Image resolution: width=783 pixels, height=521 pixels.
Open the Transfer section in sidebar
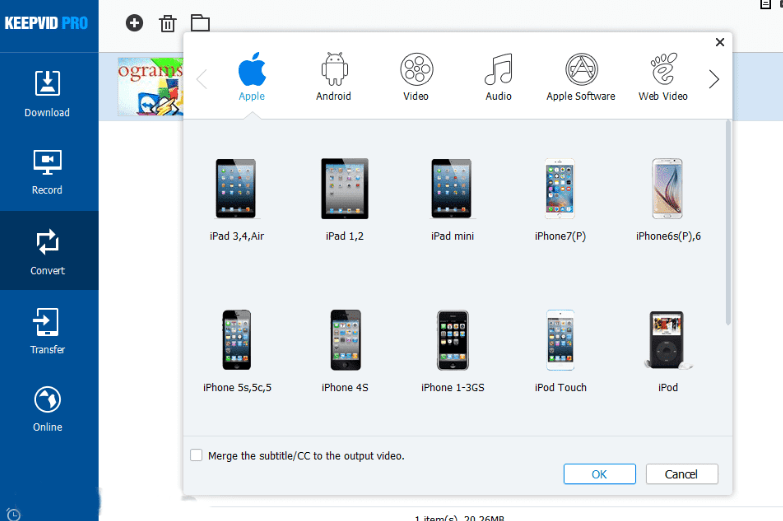[47, 330]
